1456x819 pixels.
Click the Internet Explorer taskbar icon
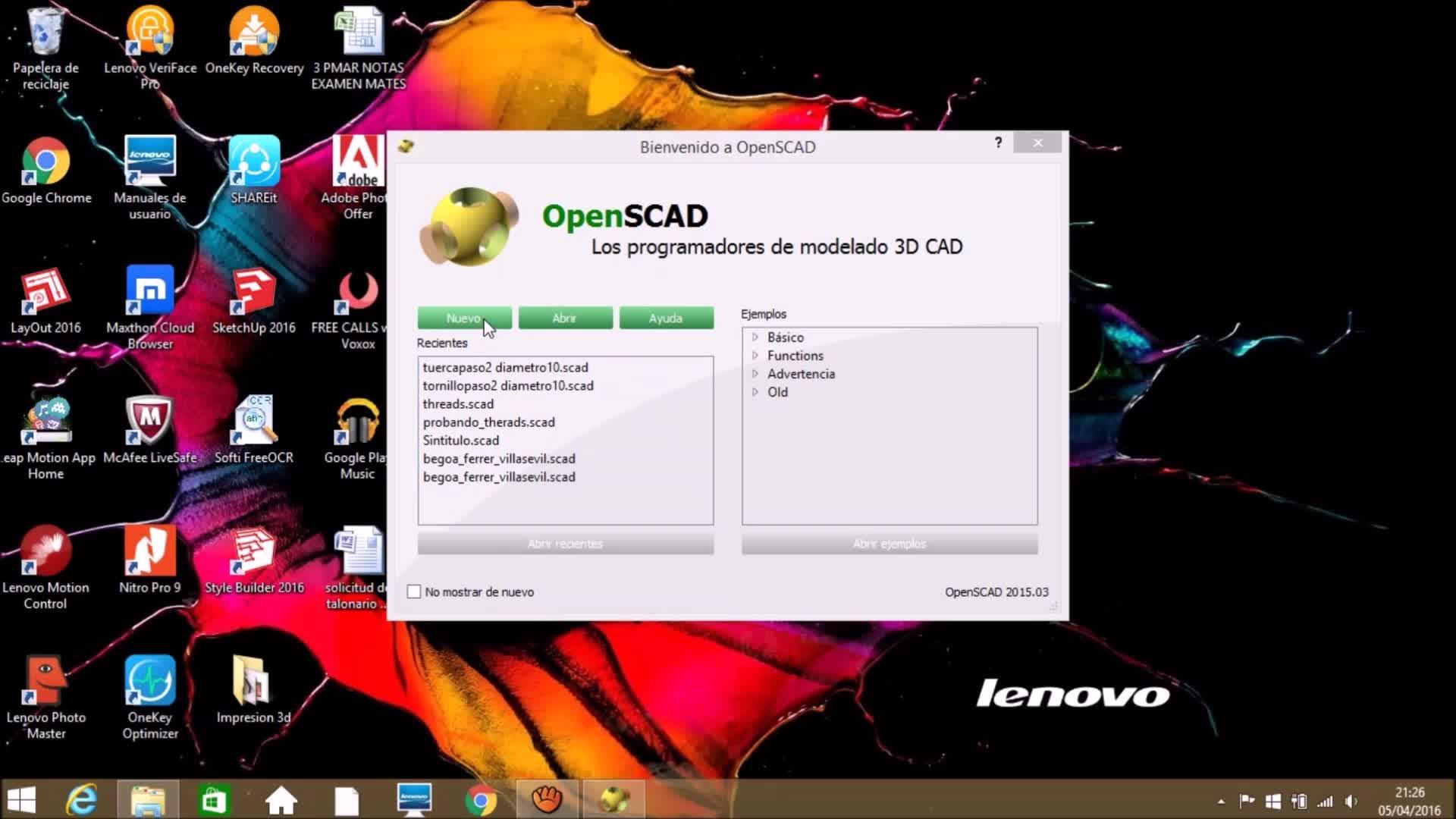click(81, 799)
